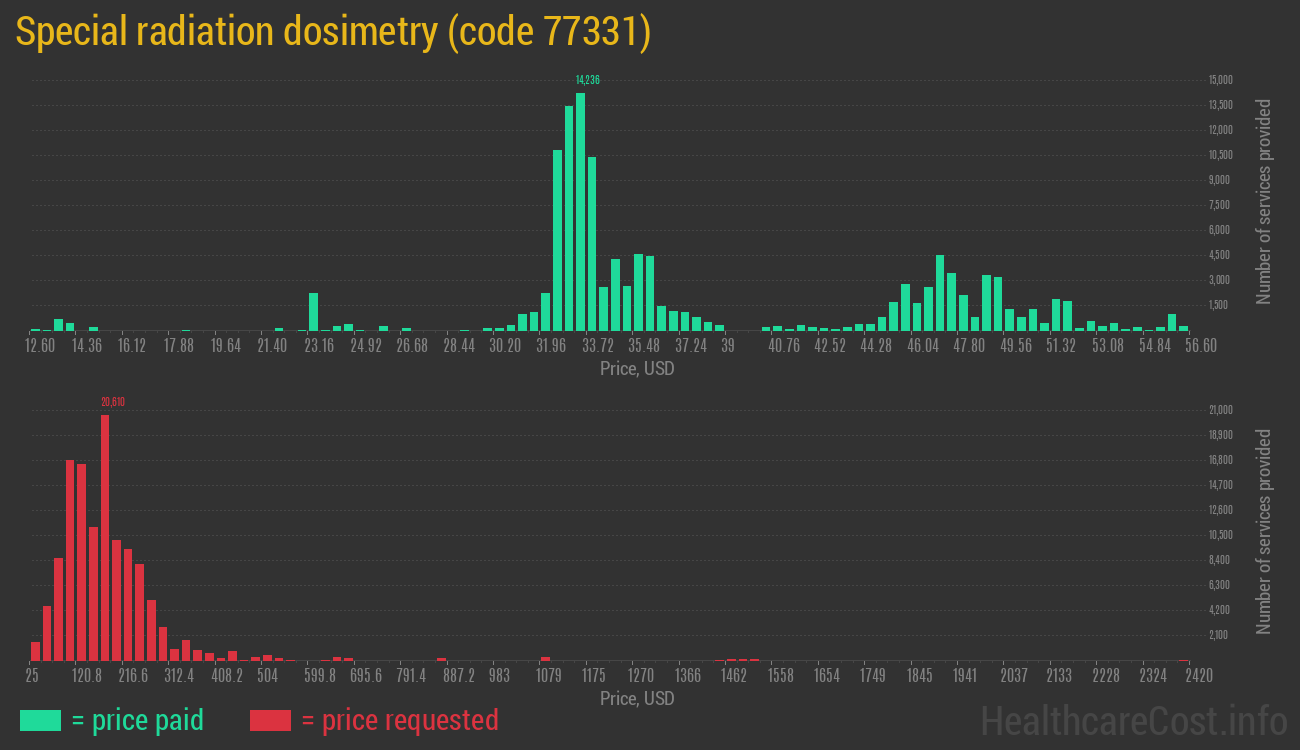Viewport: 1300px width, 750px height.
Task: Click the chart title 'Special radiation dosimetry'
Action: [x=333, y=33]
